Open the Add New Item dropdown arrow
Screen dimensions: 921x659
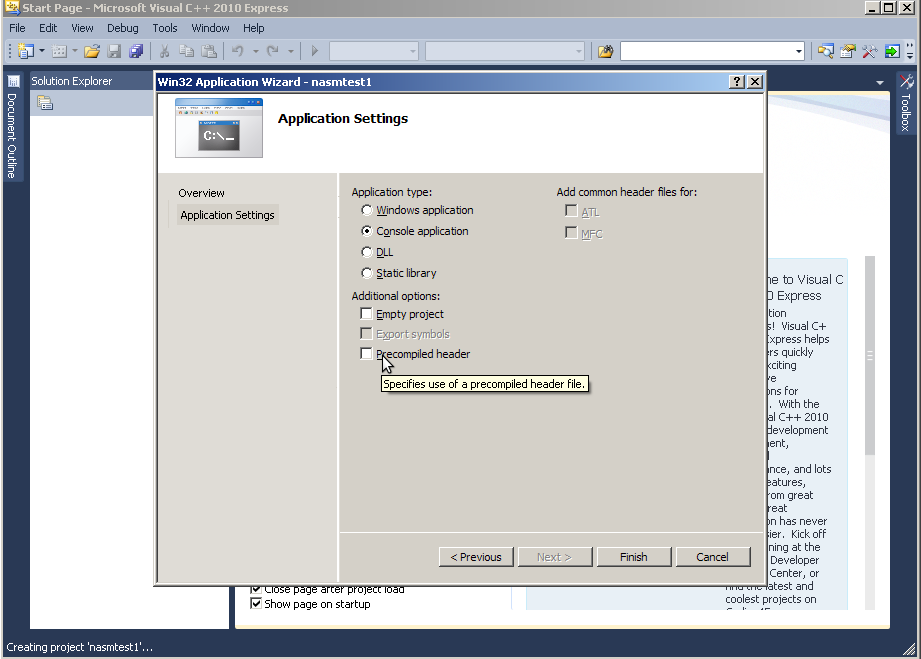75,51
